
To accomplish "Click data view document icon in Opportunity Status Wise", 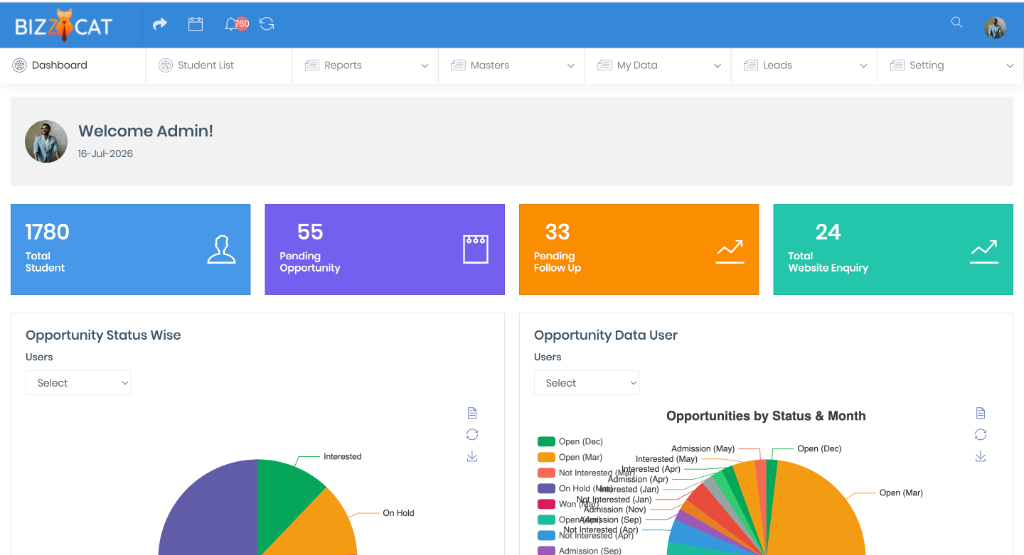I will click(x=472, y=413).
